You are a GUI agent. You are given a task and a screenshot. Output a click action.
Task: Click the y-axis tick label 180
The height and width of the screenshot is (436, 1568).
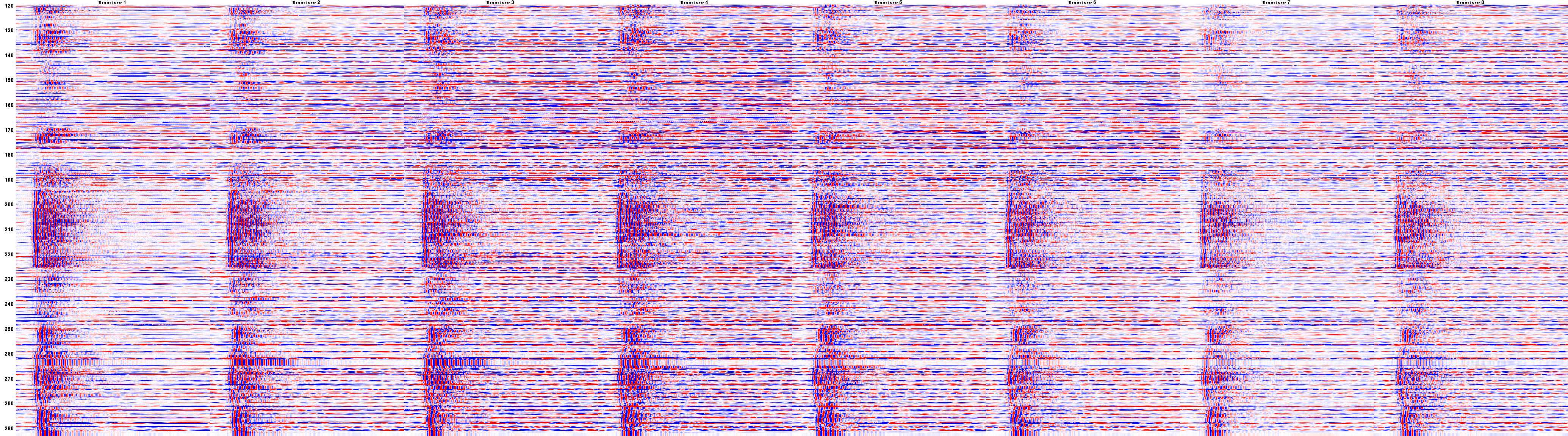(x=8, y=155)
